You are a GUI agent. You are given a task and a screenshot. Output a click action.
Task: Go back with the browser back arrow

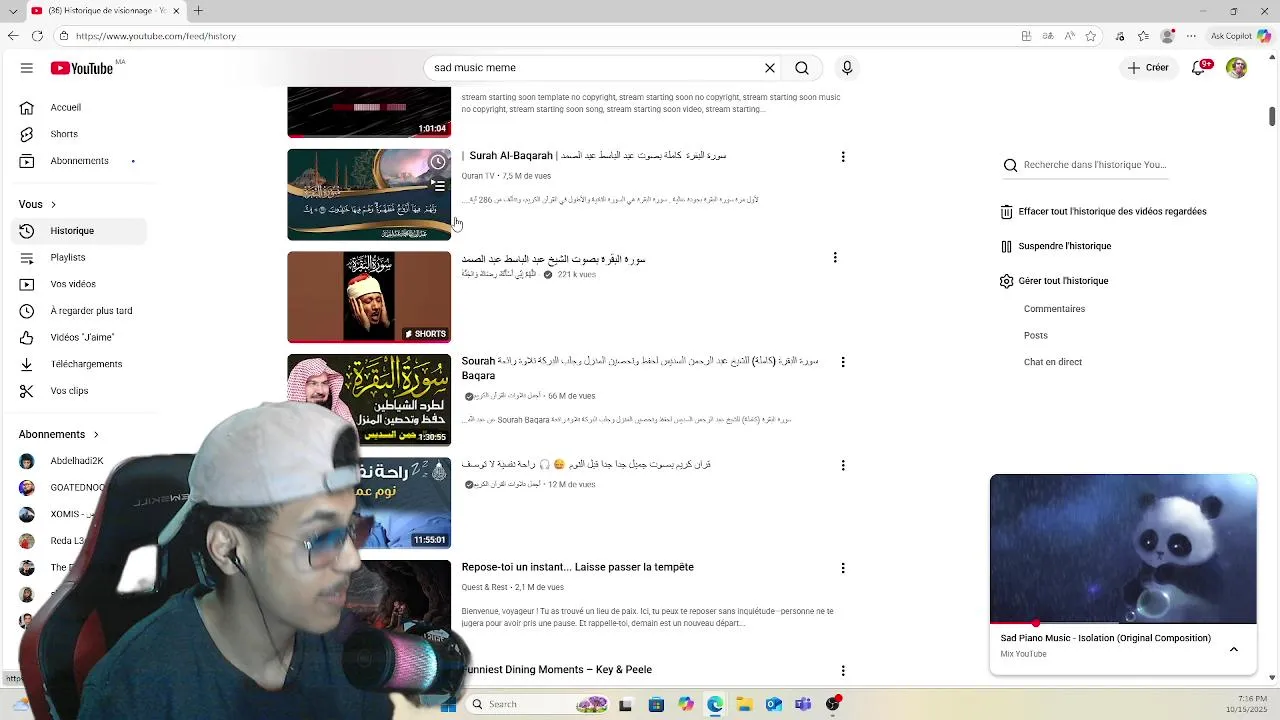coord(12,36)
